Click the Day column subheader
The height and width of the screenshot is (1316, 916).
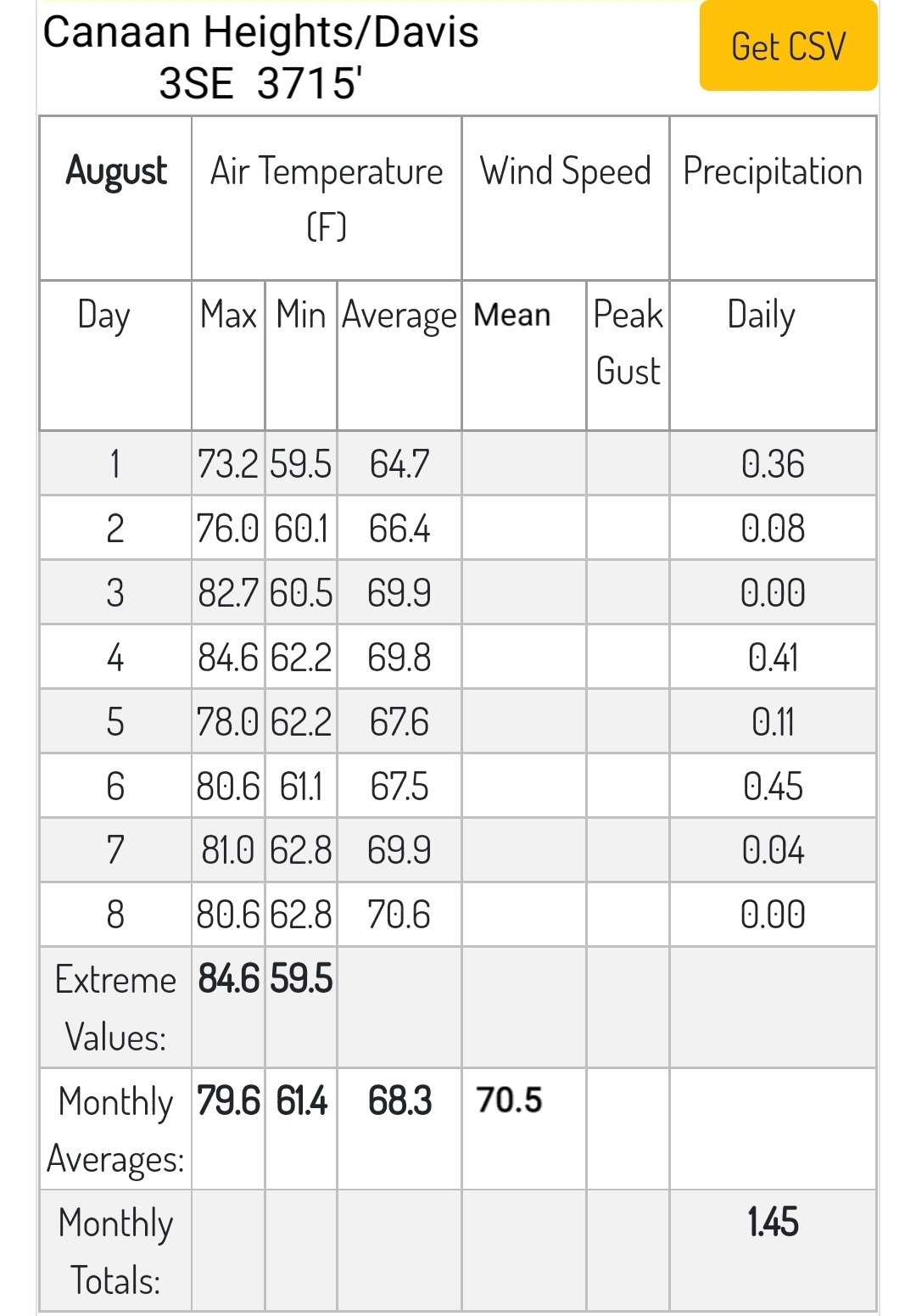(x=103, y=316)
